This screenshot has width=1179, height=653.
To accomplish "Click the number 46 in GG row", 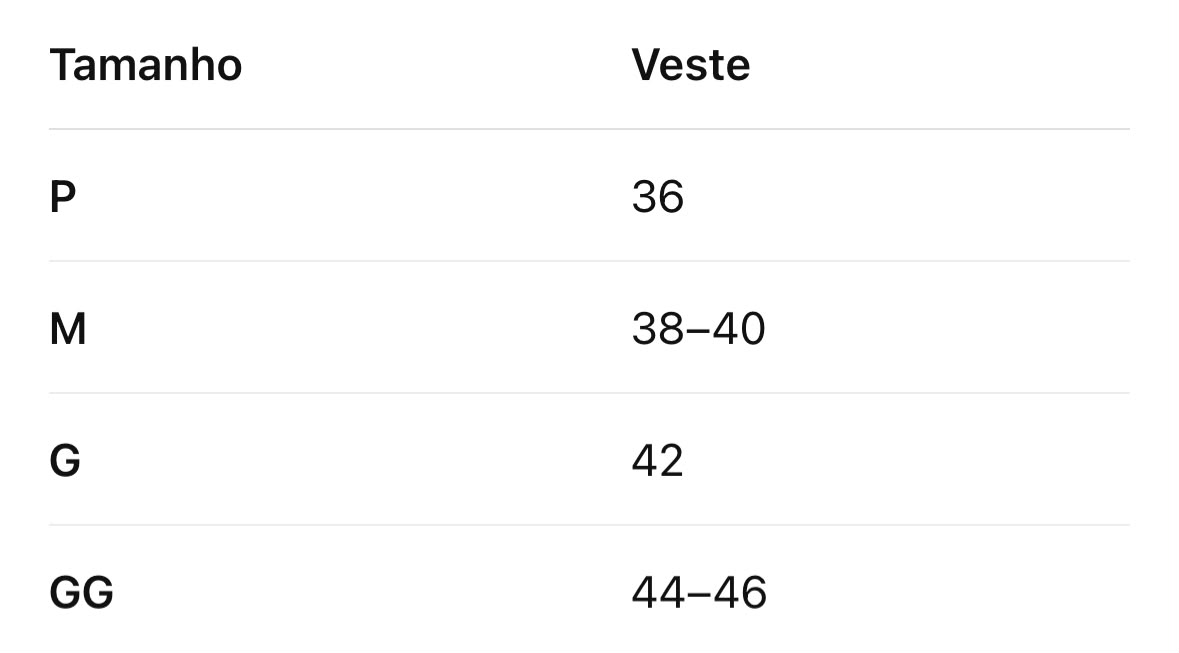I will [x=740, y=592].
